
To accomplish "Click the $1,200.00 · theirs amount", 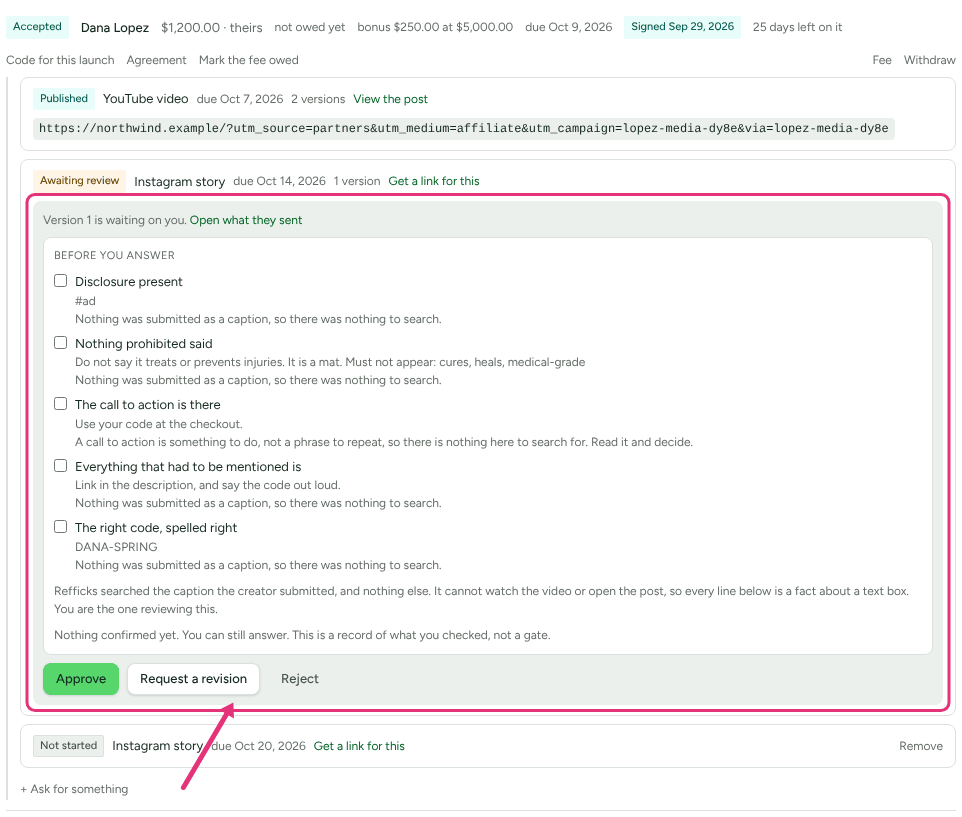I will pyautogui.click(x=212, y=28).
